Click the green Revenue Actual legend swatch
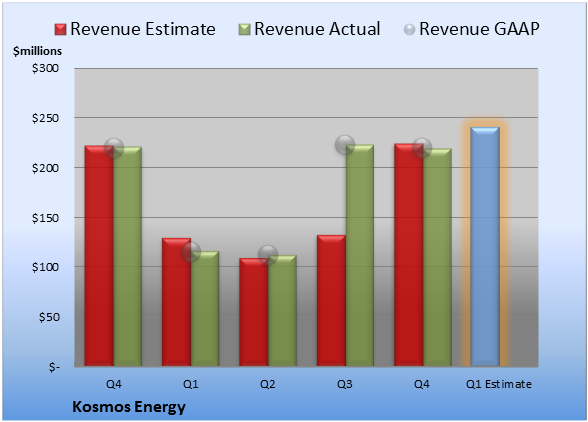Viewport: 588px width, 422px height. point(244,30)
